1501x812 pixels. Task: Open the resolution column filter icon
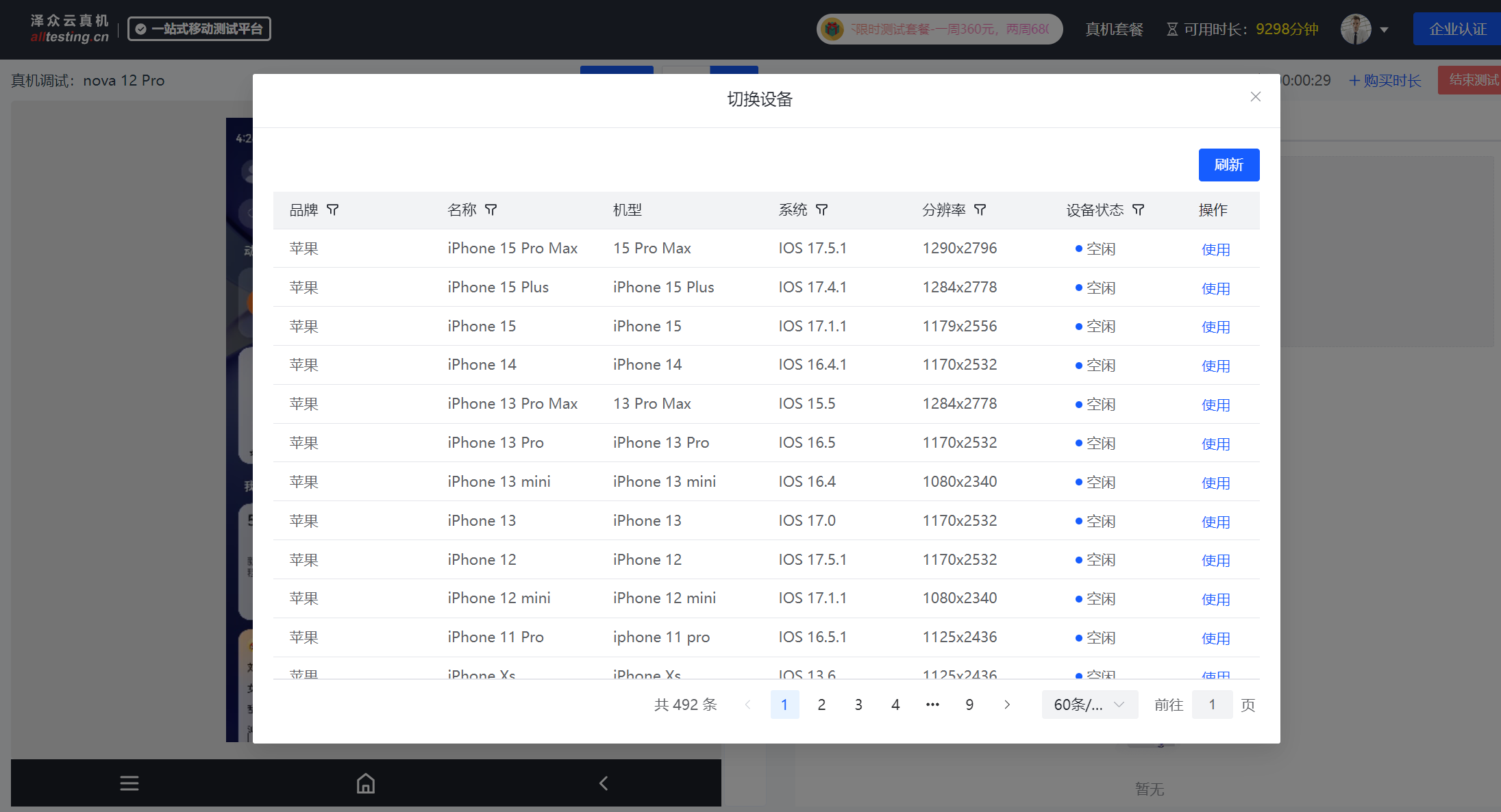[980, 210]
